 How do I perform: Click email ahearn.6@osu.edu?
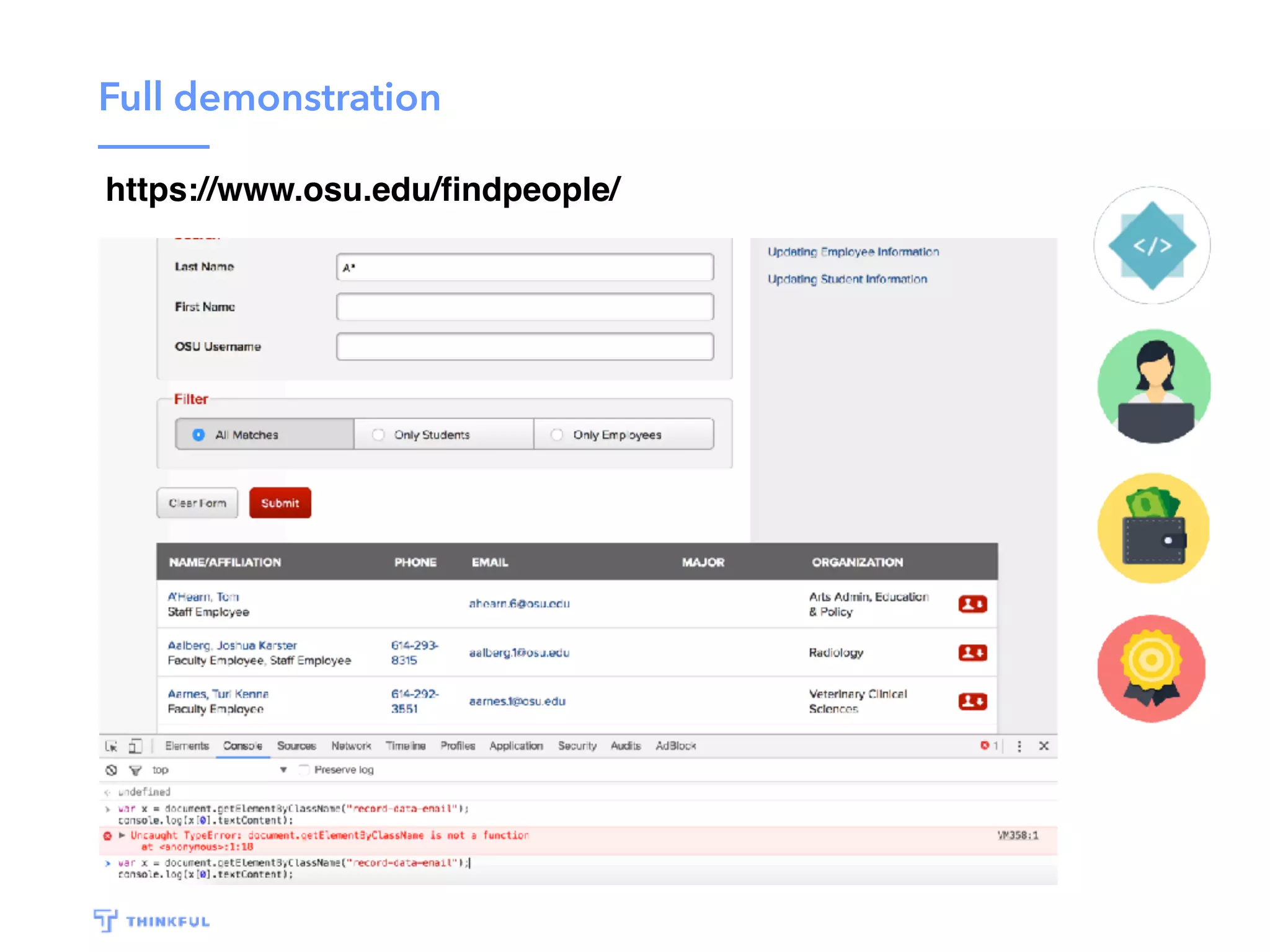coord(520,604)
